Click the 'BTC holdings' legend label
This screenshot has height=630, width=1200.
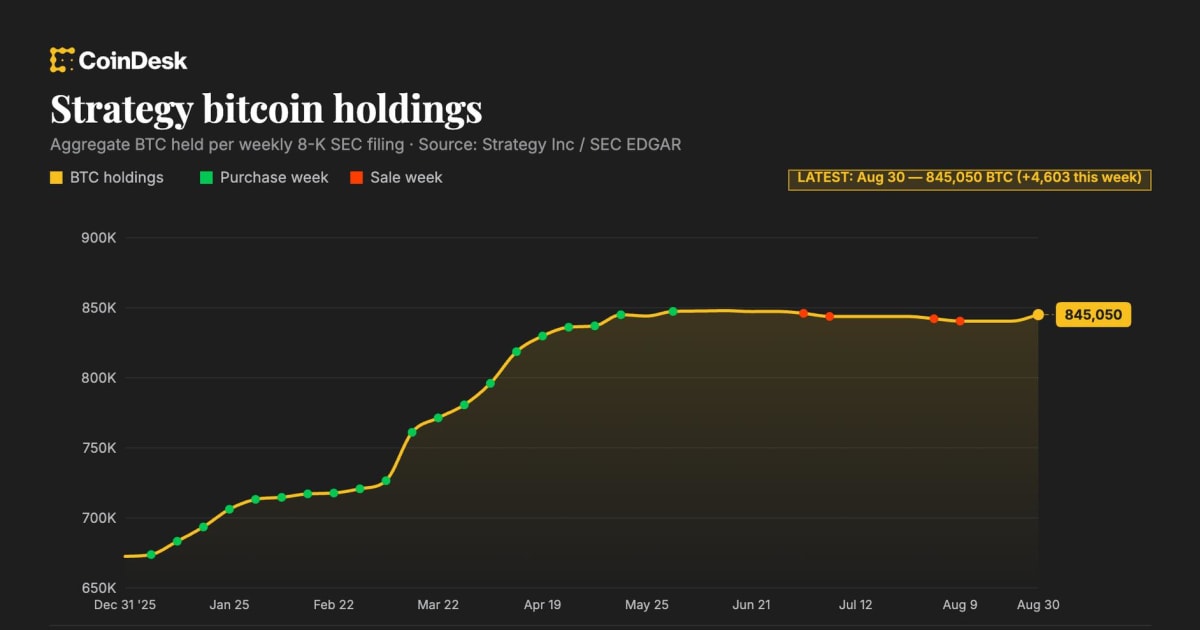[x=117, y=178]
